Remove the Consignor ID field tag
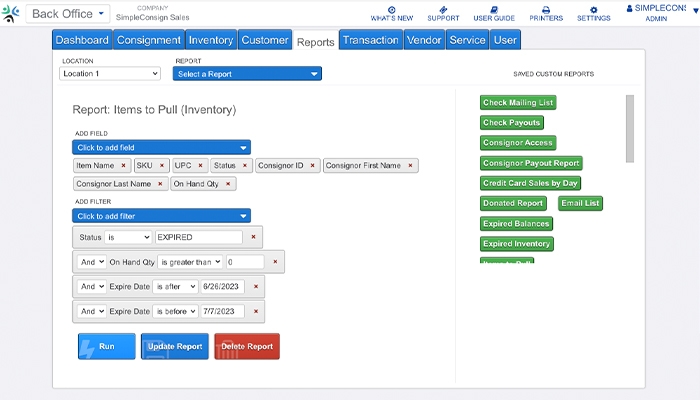Image resolution: width=700 pixels, height=400 pixels. point(312,165)
